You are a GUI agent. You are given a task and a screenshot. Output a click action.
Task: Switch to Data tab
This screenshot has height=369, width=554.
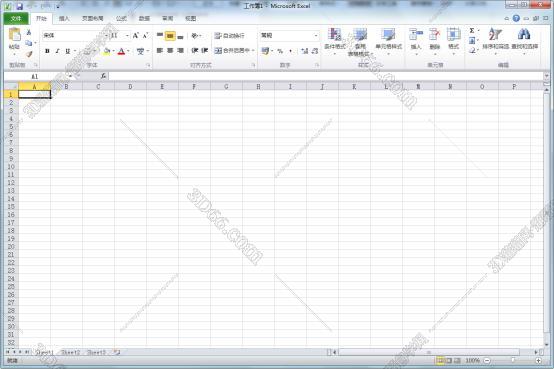click(144, 18)
